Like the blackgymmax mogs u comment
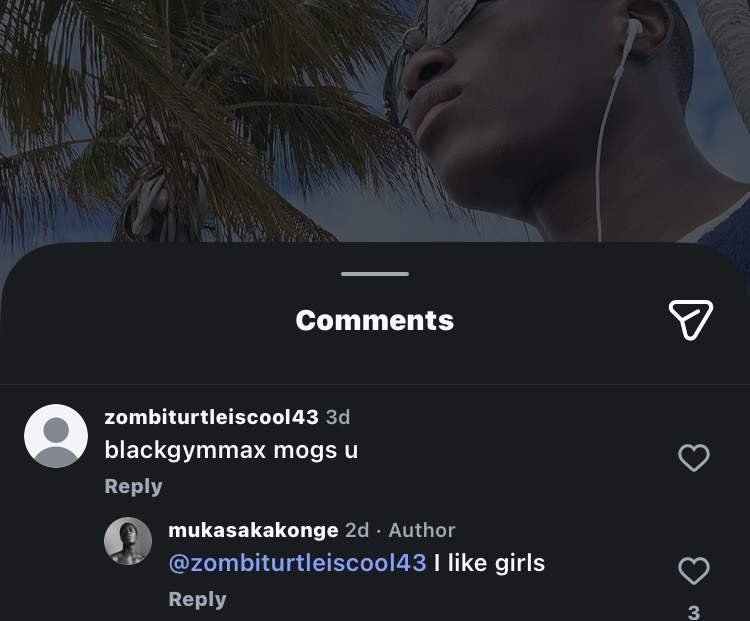Image resolution: width=750 pixels, height=621 pixels. point(694,457)
